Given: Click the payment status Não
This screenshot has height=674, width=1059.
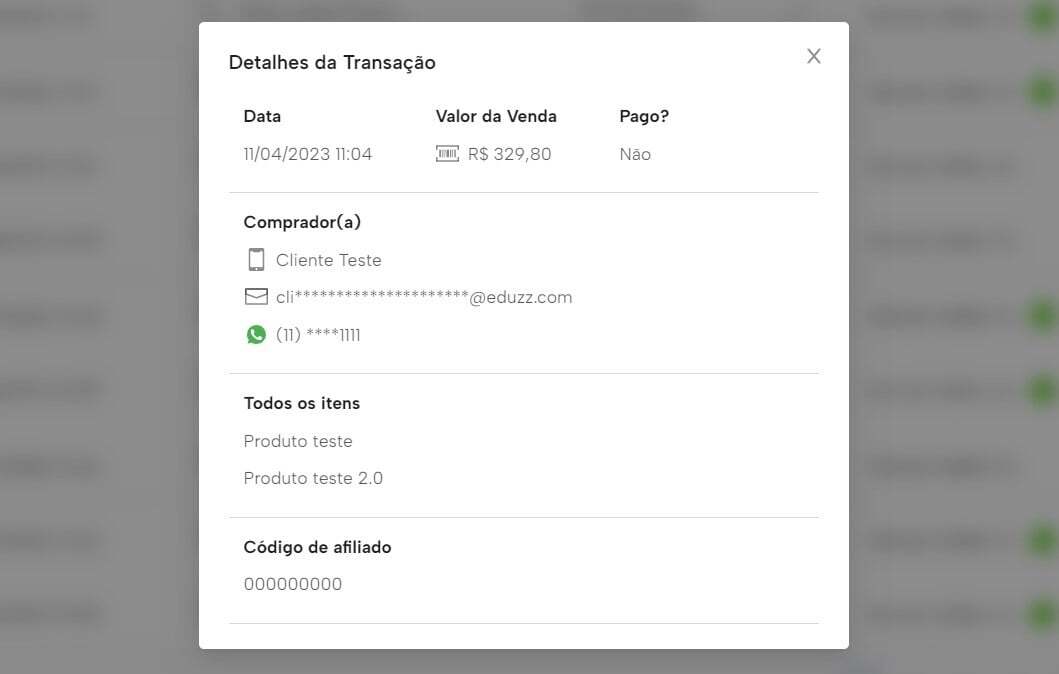Looking at the screenshot, I should tap(635, 154).
